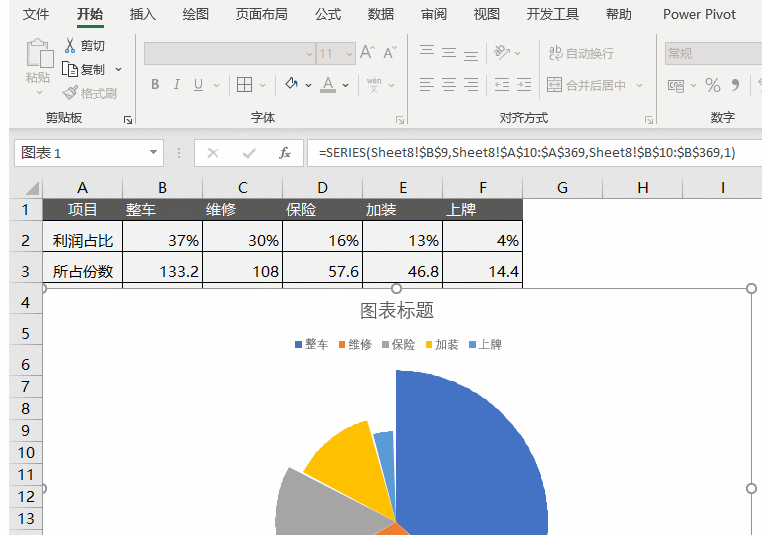Click the 整车 legend entry

click(x=312, y=345)
